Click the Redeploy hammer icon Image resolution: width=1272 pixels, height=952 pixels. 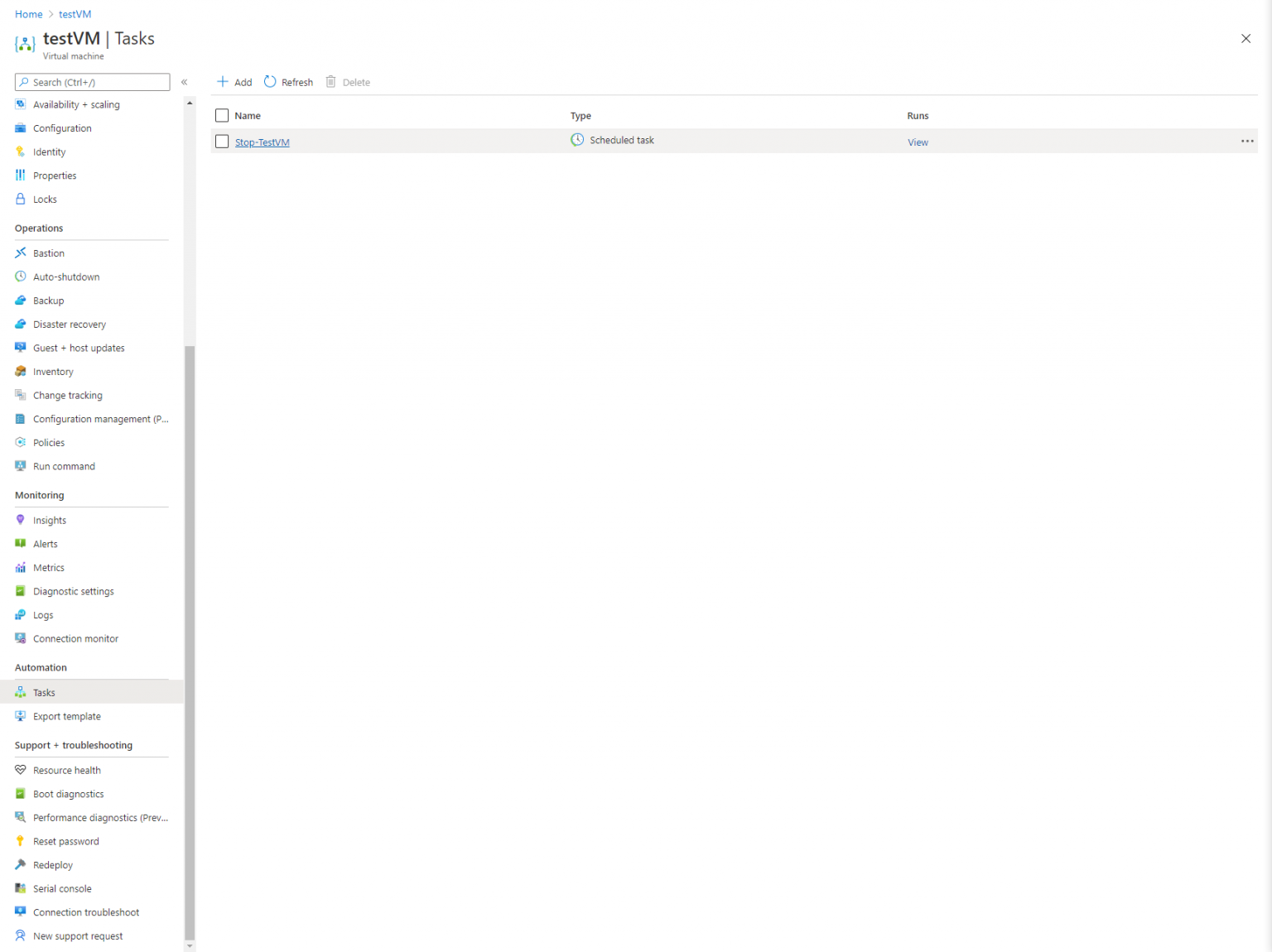click(21, 864)
